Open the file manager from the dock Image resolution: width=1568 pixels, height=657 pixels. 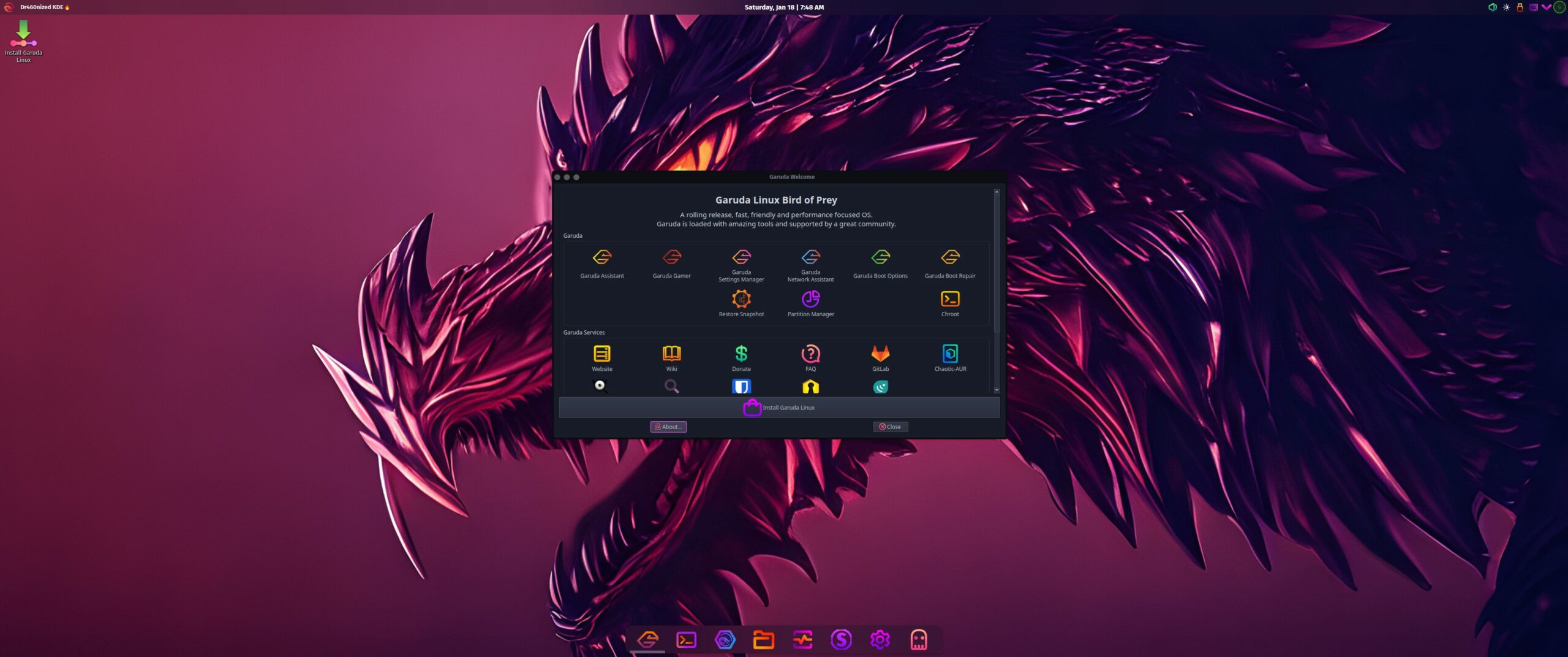[x=763, y=640]
